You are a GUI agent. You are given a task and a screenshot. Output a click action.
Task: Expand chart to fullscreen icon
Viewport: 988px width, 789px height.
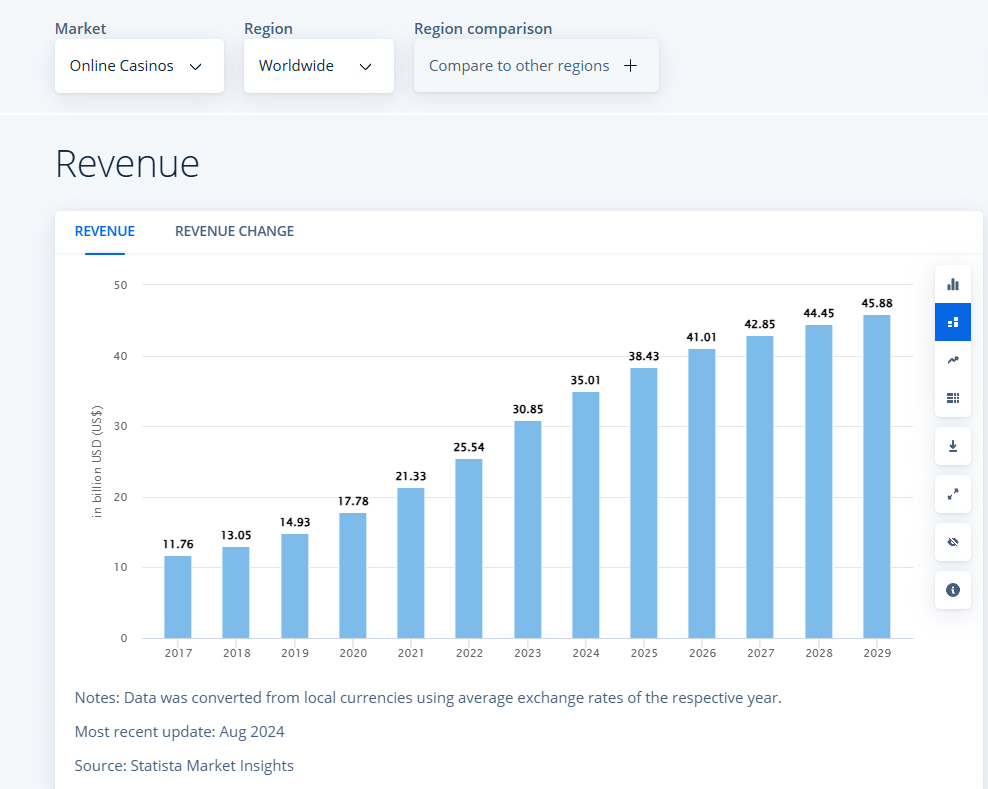click(x=952, y=494)
